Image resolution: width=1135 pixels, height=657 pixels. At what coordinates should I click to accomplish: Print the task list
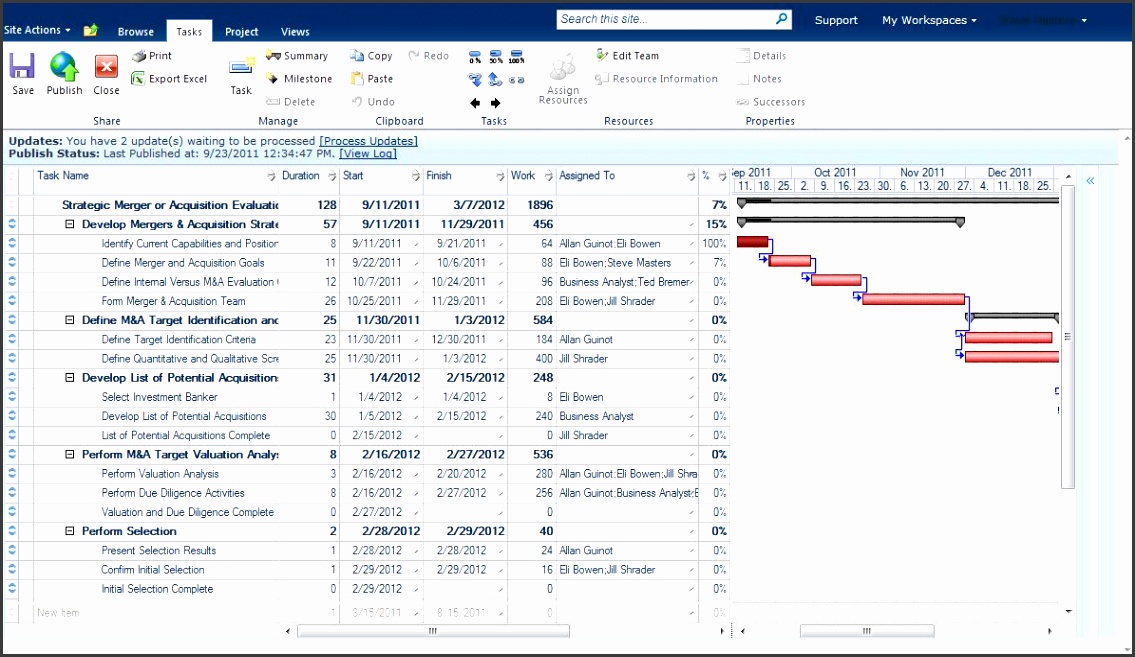(152, 56)
